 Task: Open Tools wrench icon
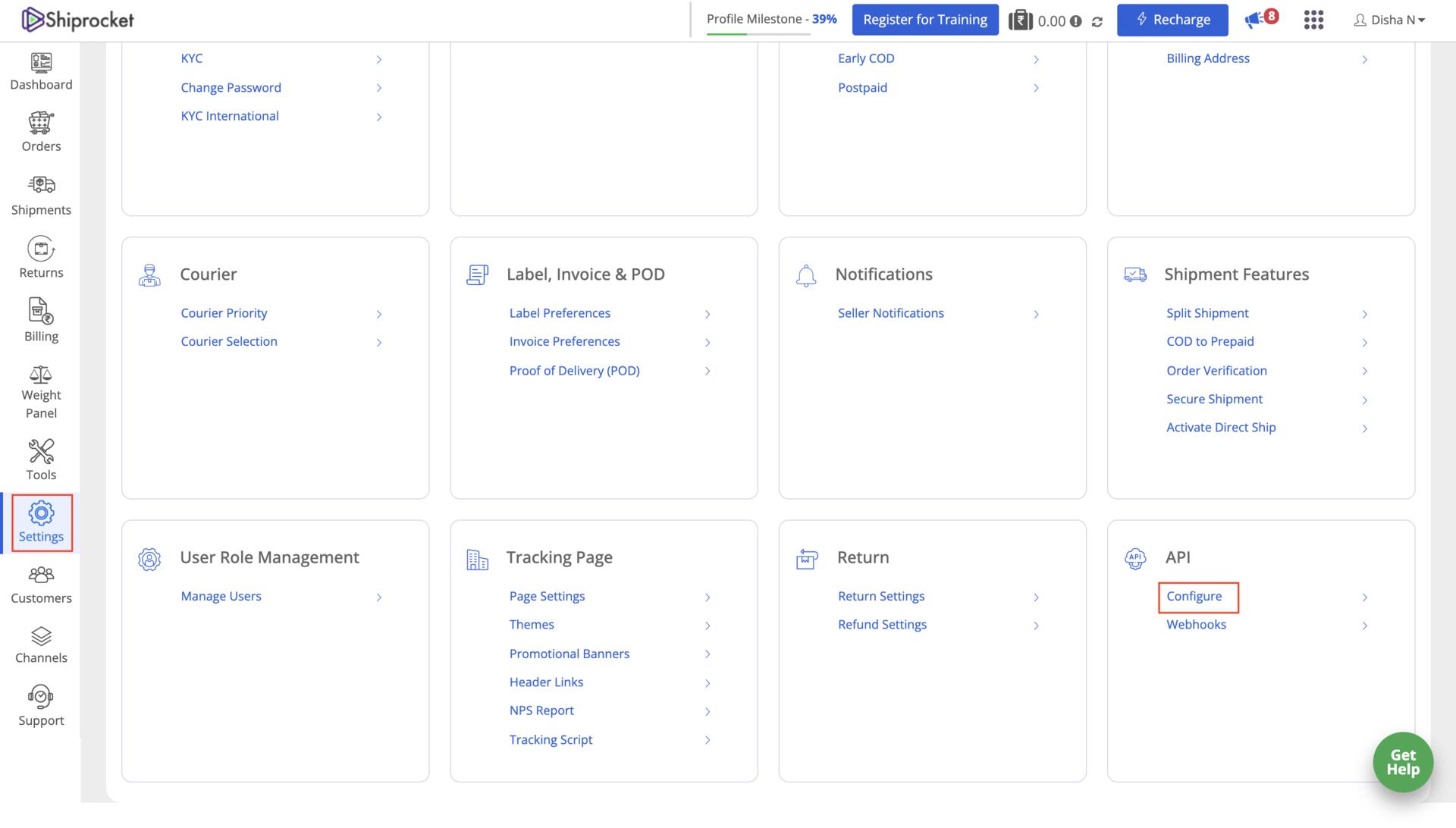[41, 451]
